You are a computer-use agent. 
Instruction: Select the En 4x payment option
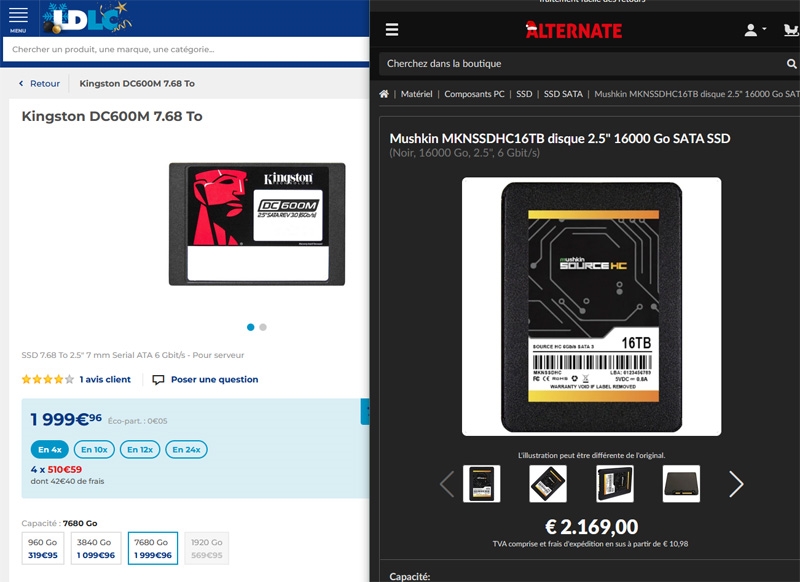[x=49, y=449]
